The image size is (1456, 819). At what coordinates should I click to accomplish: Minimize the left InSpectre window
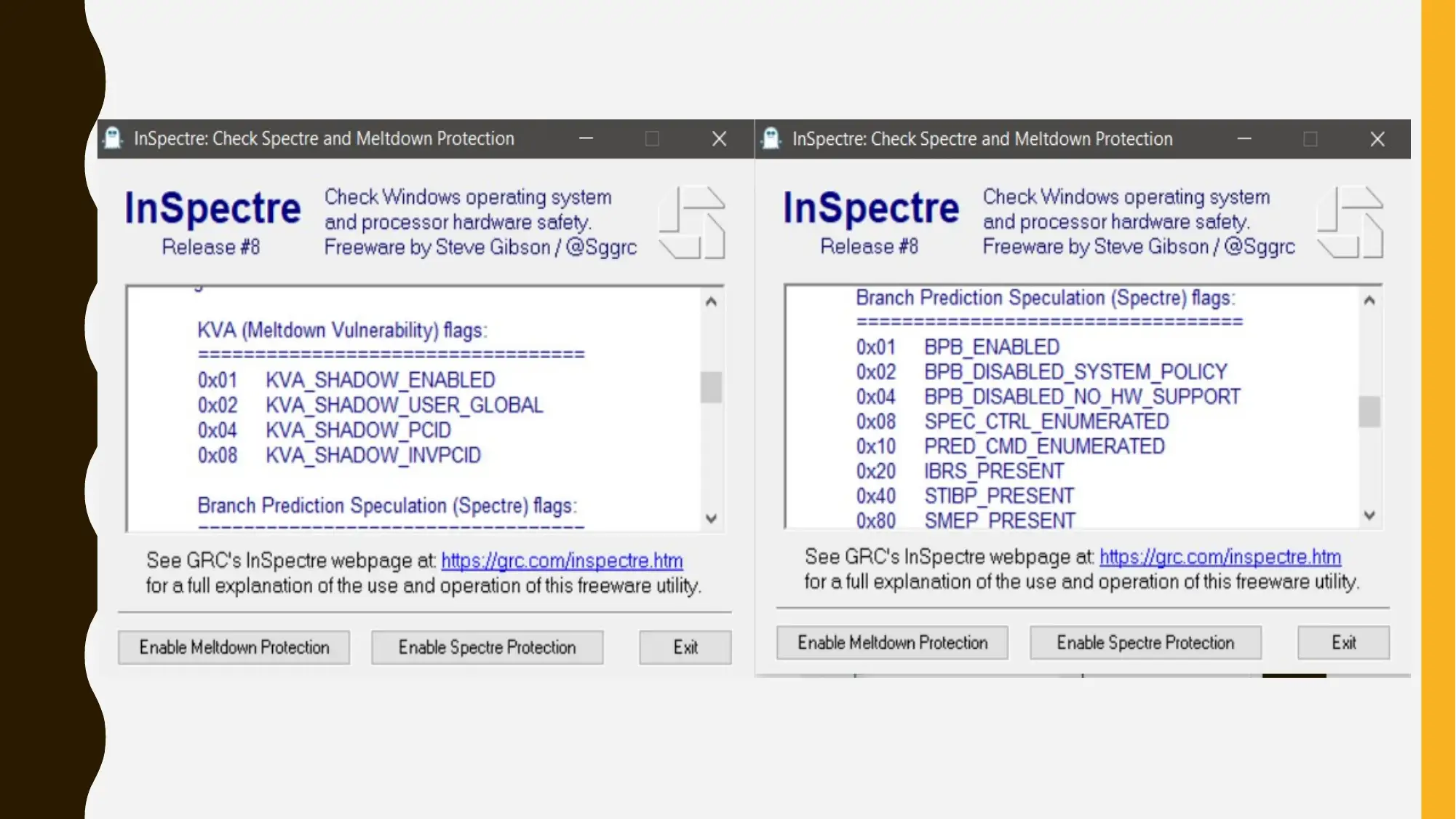coord(586,138)
